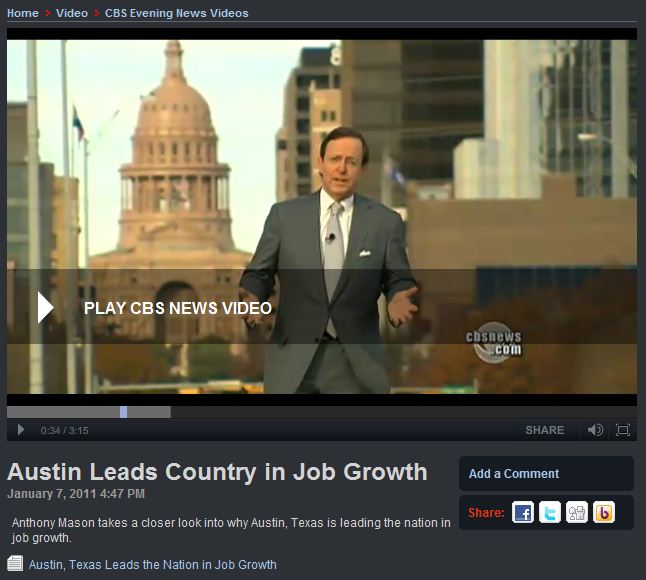The width and height of the screenshot is (646, 580).
Task: Click the 0:34 / 3:15 time display
Action: [64, 430]
